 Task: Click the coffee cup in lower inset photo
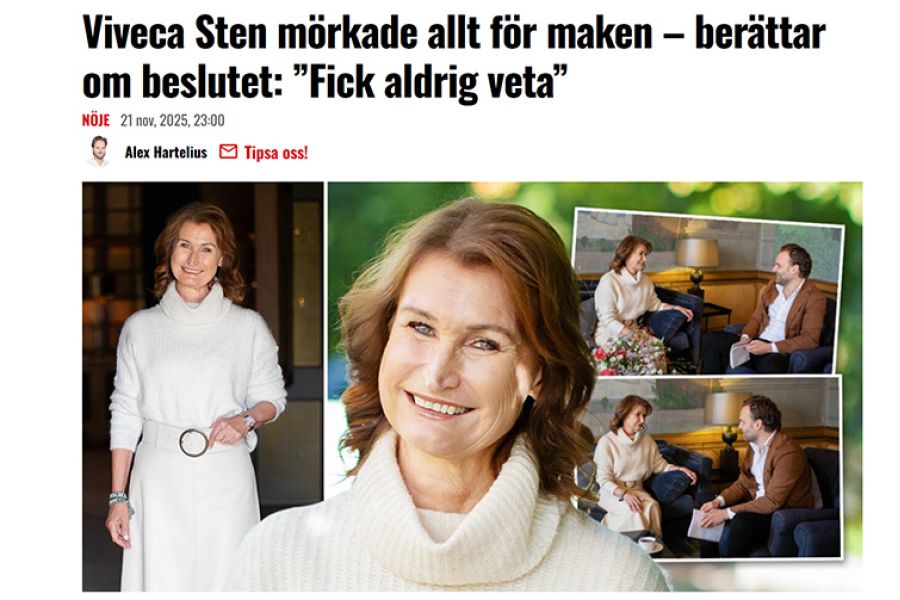[647, 543]
